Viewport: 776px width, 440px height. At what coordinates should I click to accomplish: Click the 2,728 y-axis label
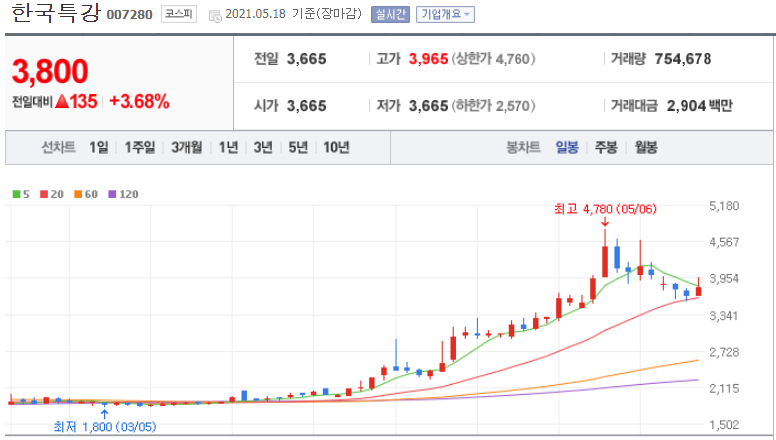724,352
